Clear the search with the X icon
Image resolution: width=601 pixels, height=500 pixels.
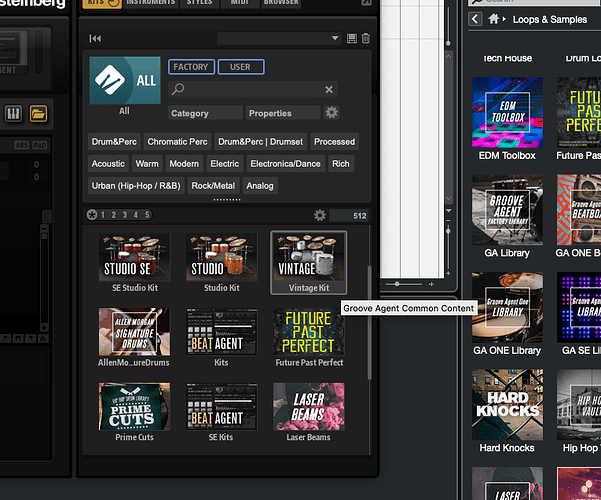329,89
